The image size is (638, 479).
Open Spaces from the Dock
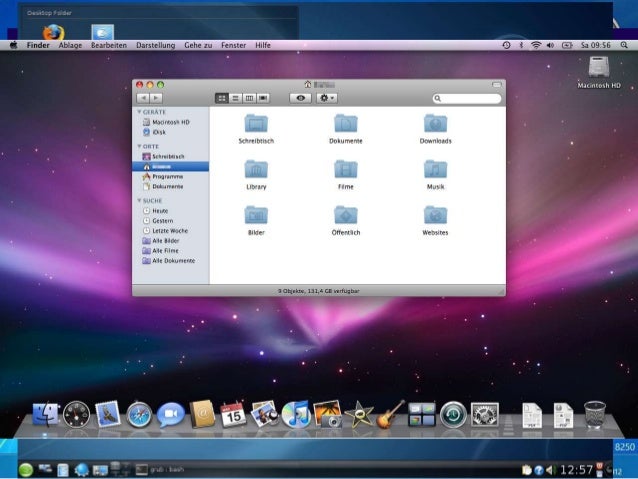pyautogui.click(x=422, y=415)
